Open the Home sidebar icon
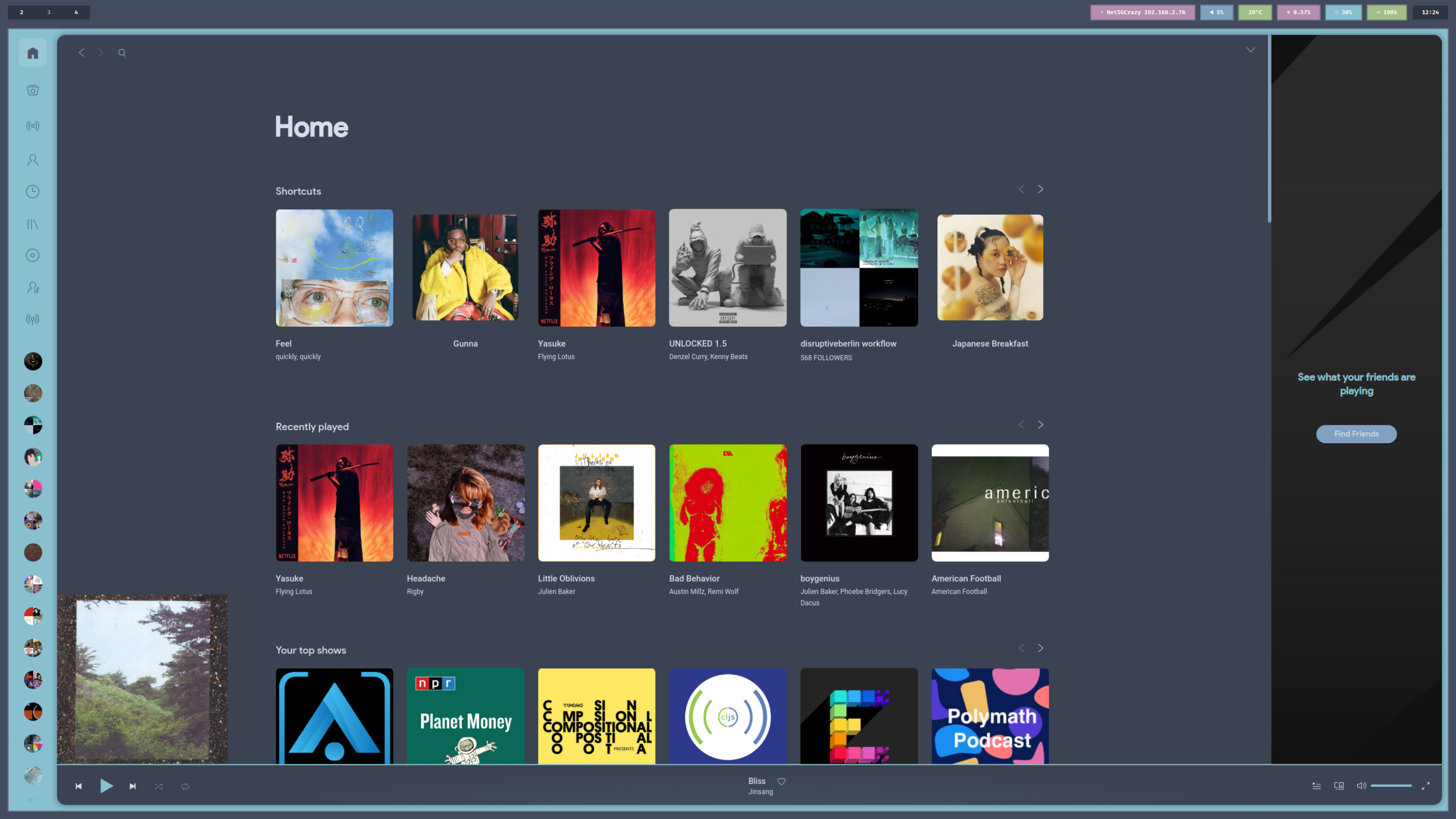Screen dimensions: 1456x819 tap(33, 53)
